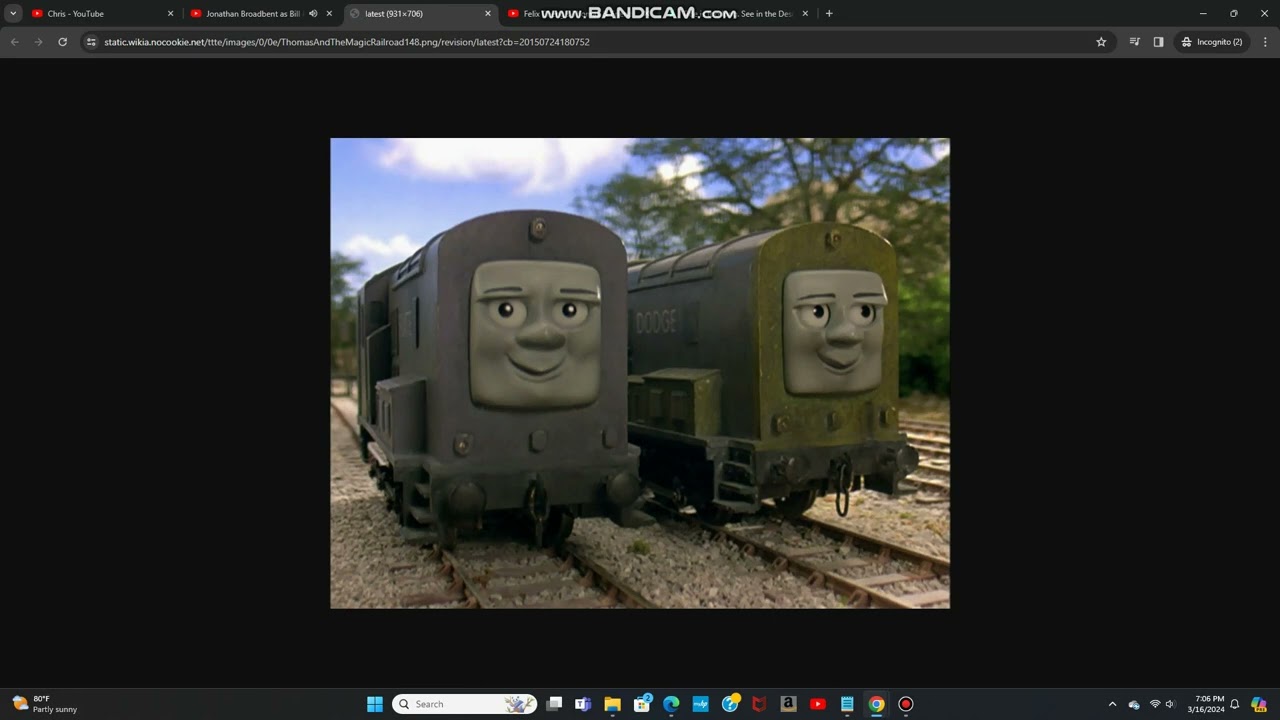Image resolution: width=1280 pixels, height=720 pixels.
Task: Switch to Google Chrome on taskbar
Action: point(876,704)
